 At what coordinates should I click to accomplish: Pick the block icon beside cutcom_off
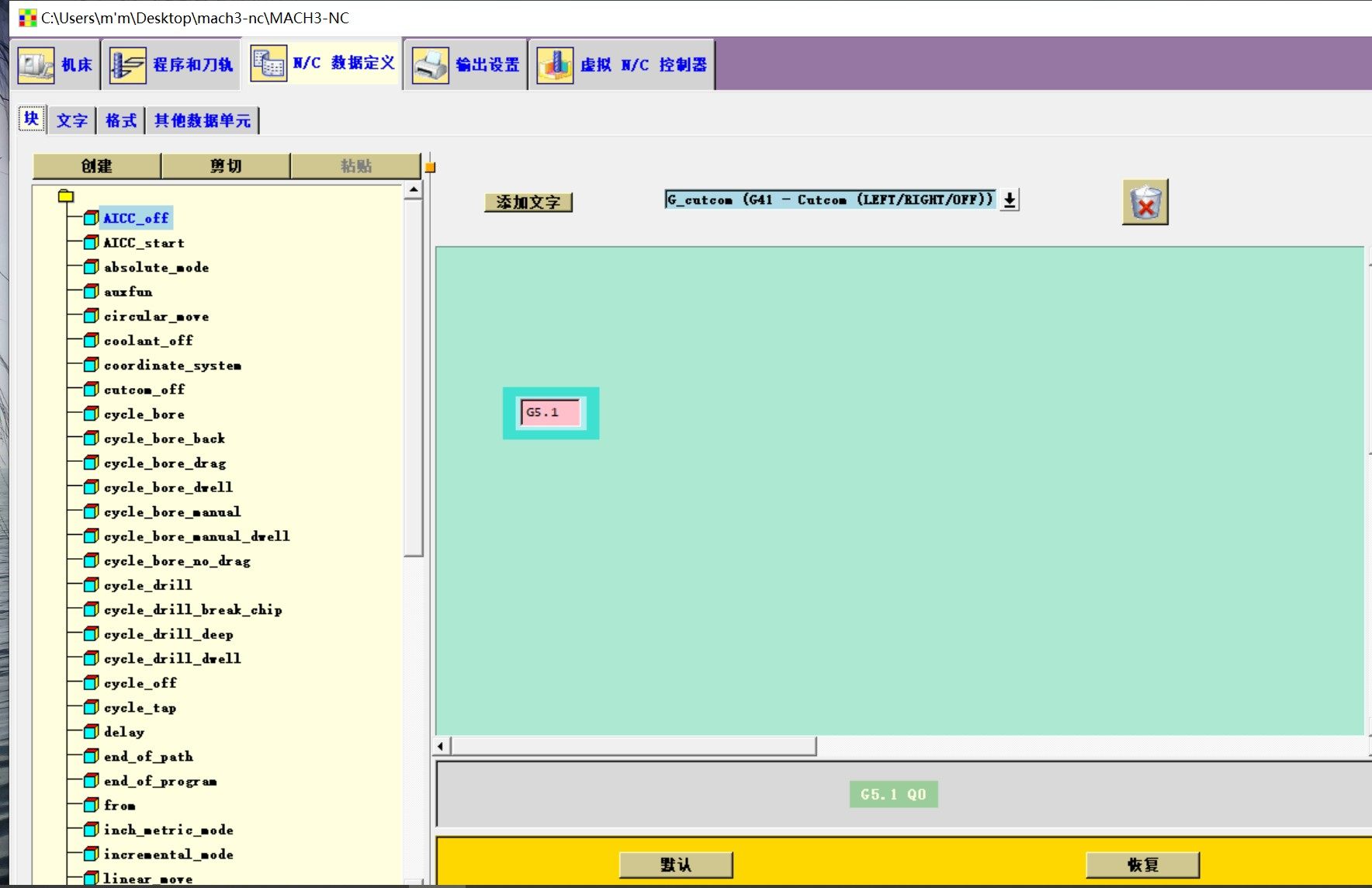[91, 389]
